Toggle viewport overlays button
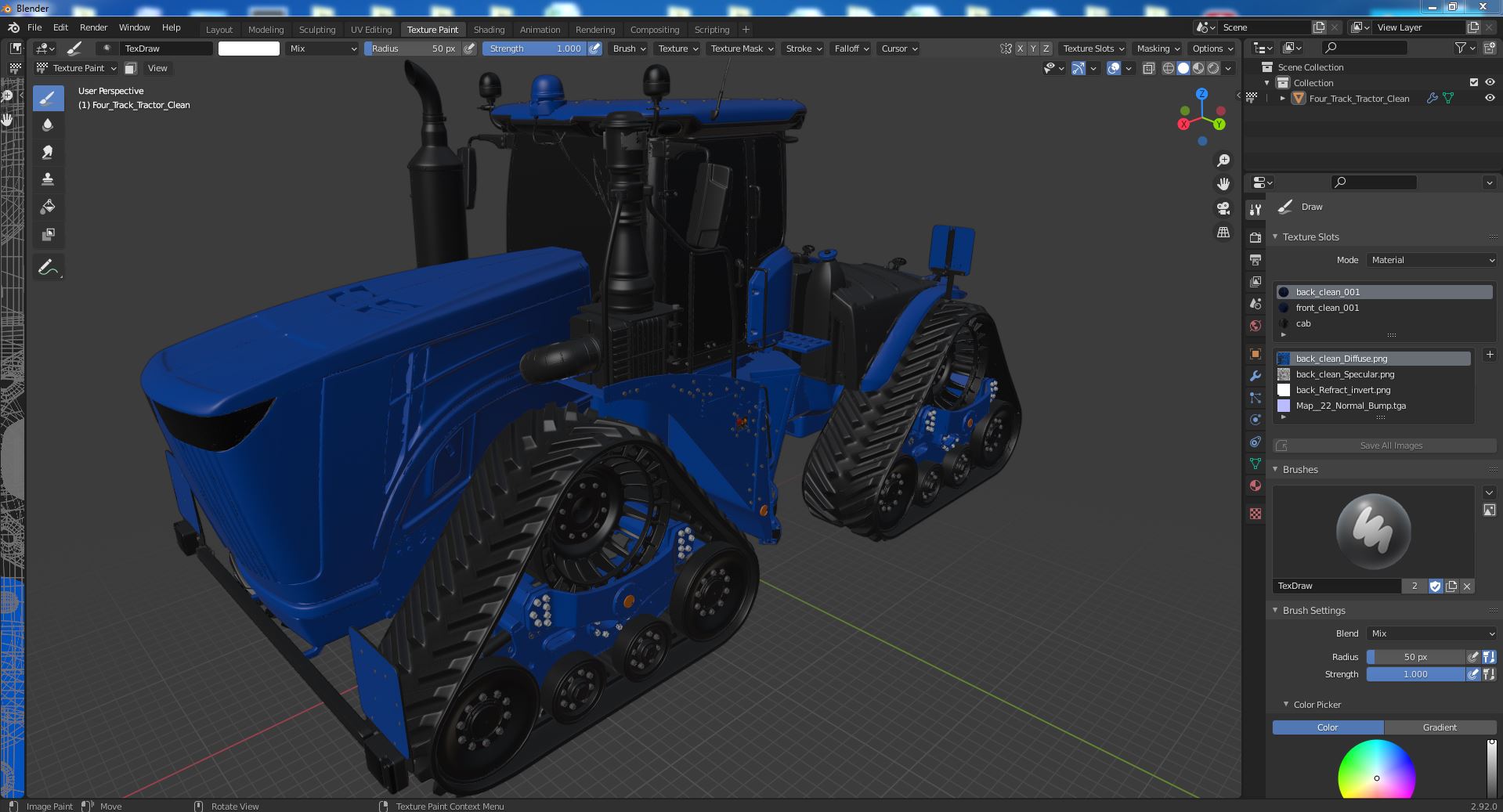 tap(1114, 68)
